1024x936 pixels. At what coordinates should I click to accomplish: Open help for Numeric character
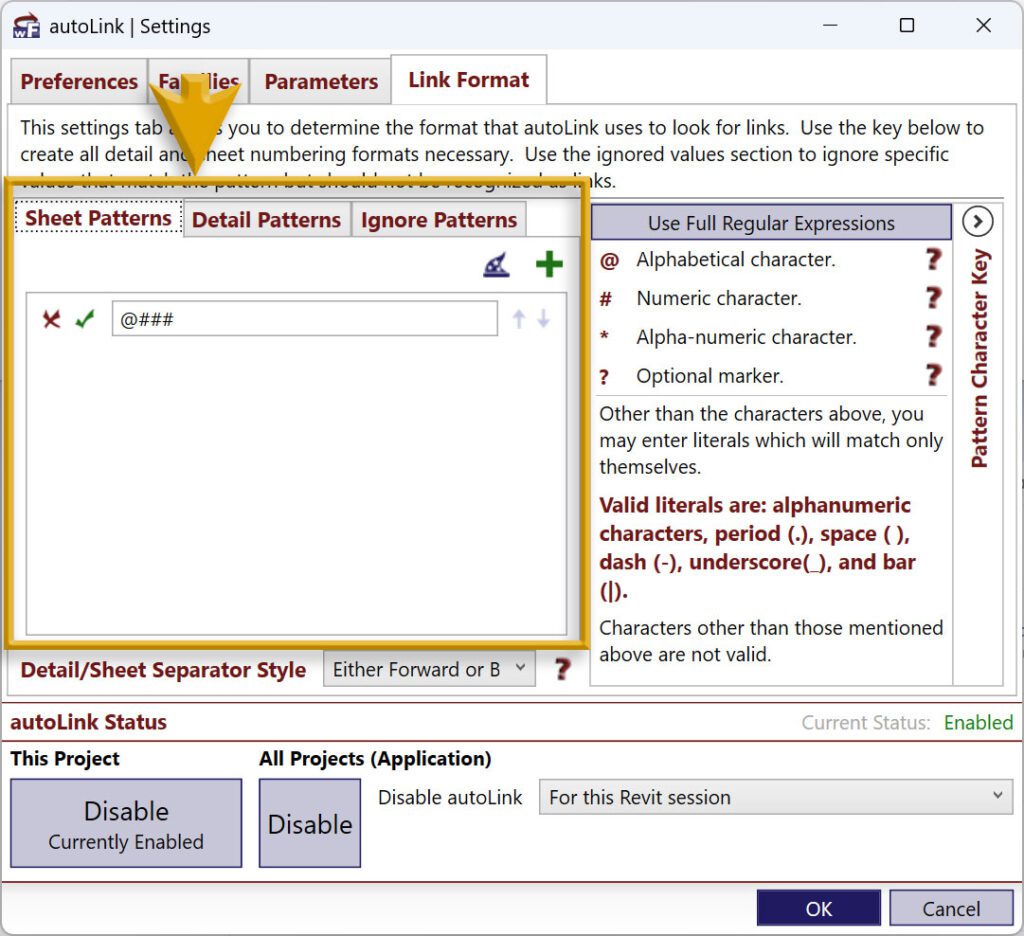[x=934, y=298]
